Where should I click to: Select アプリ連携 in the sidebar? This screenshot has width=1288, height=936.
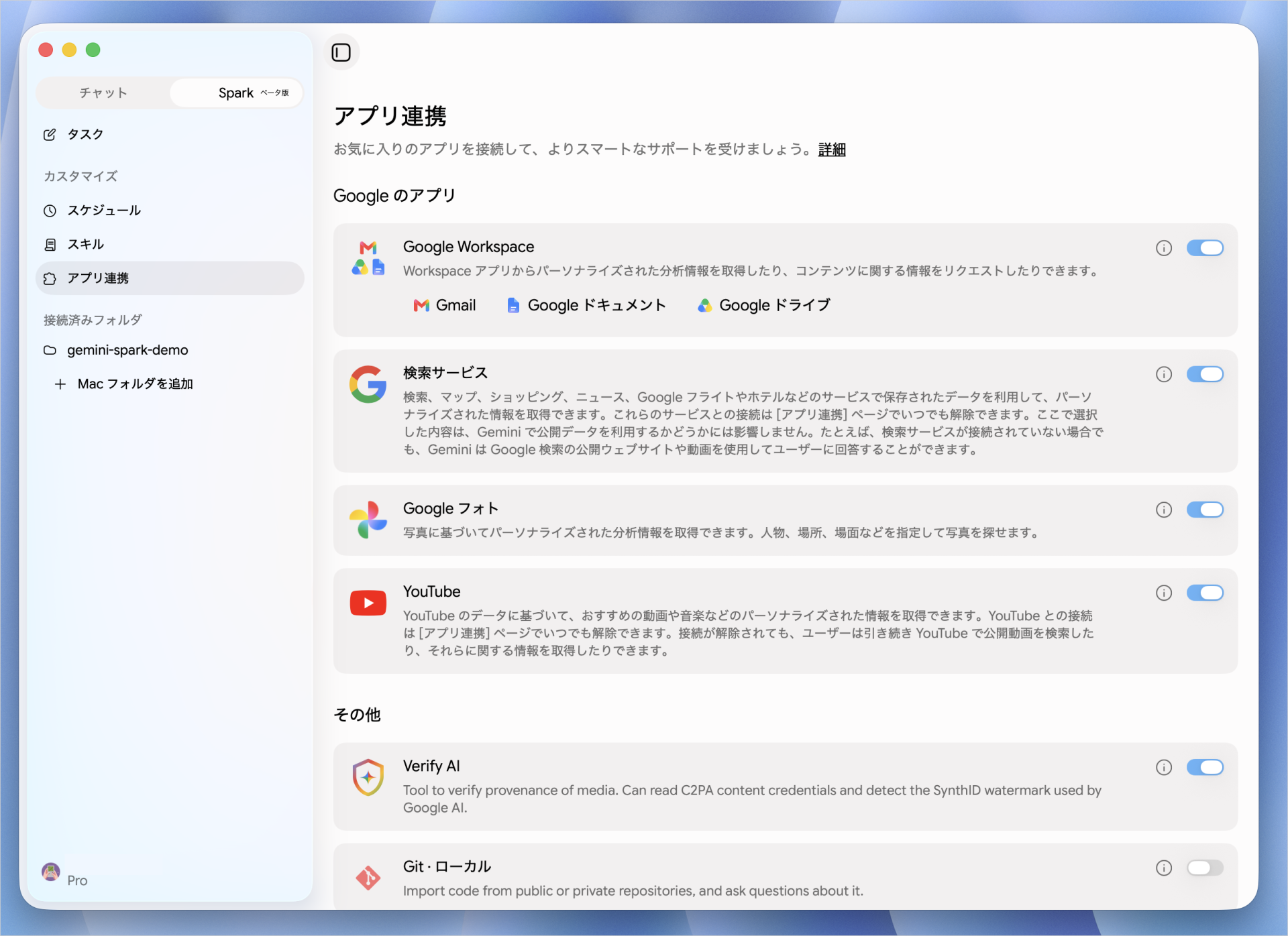click(170, 278)
